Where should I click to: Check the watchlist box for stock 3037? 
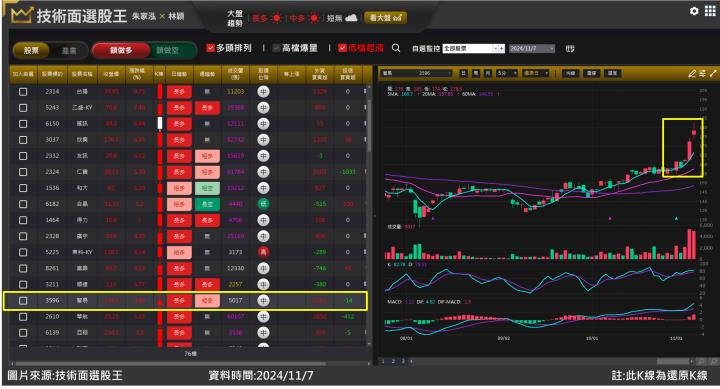pos(23,140)
